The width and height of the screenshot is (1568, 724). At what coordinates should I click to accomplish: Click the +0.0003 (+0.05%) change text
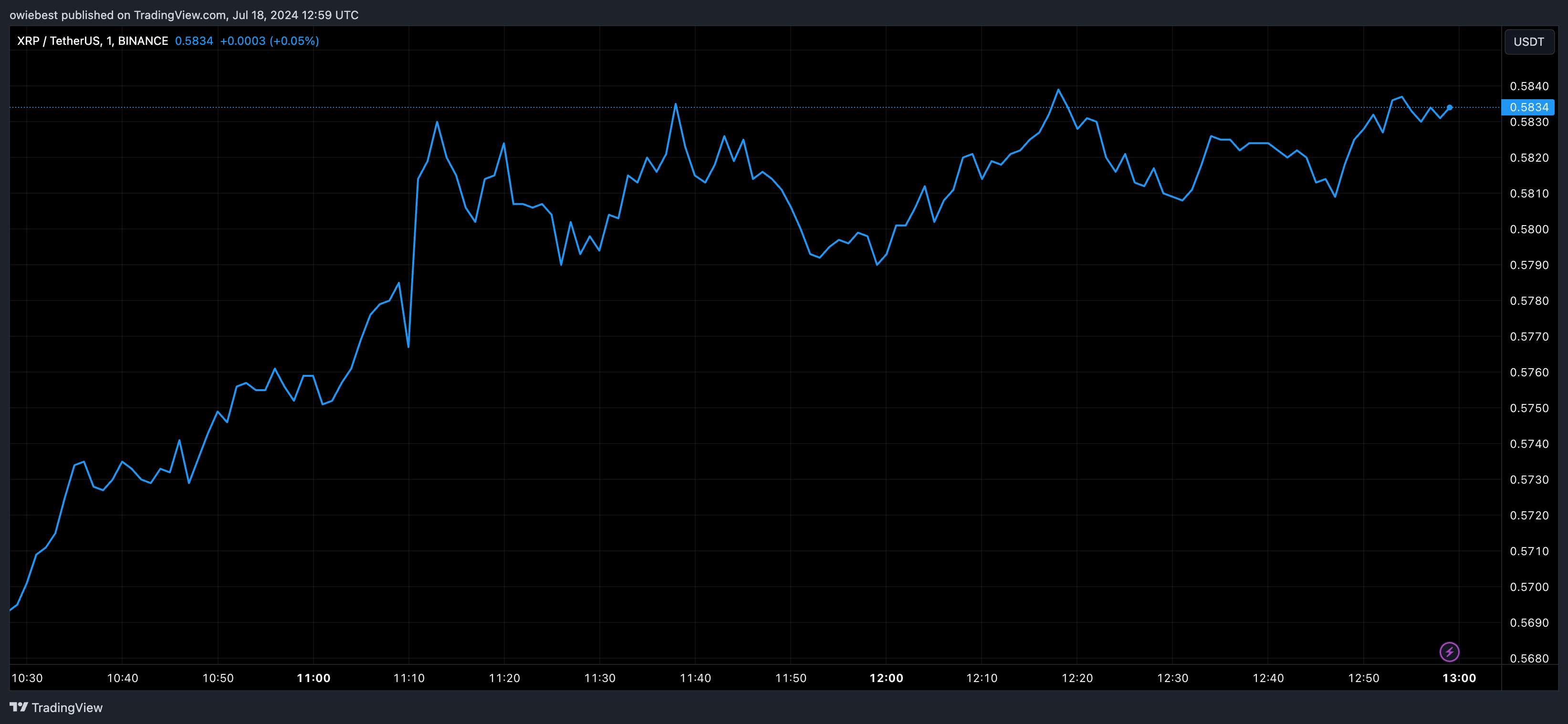[269, 41]
